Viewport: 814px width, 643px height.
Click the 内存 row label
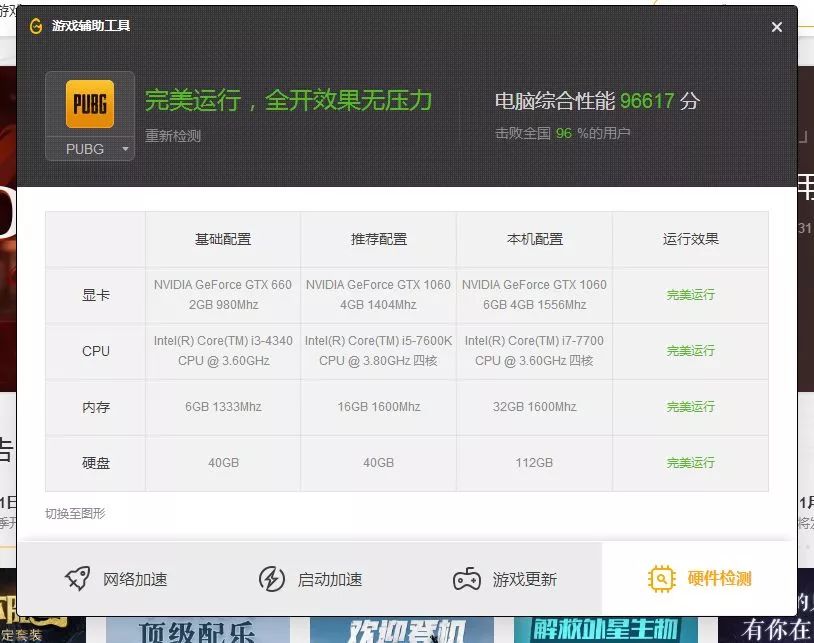96,407
